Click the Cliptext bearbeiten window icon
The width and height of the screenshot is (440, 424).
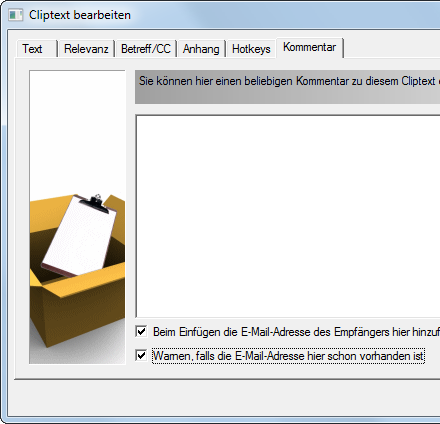pyautogui.click(x=15, y=15)
